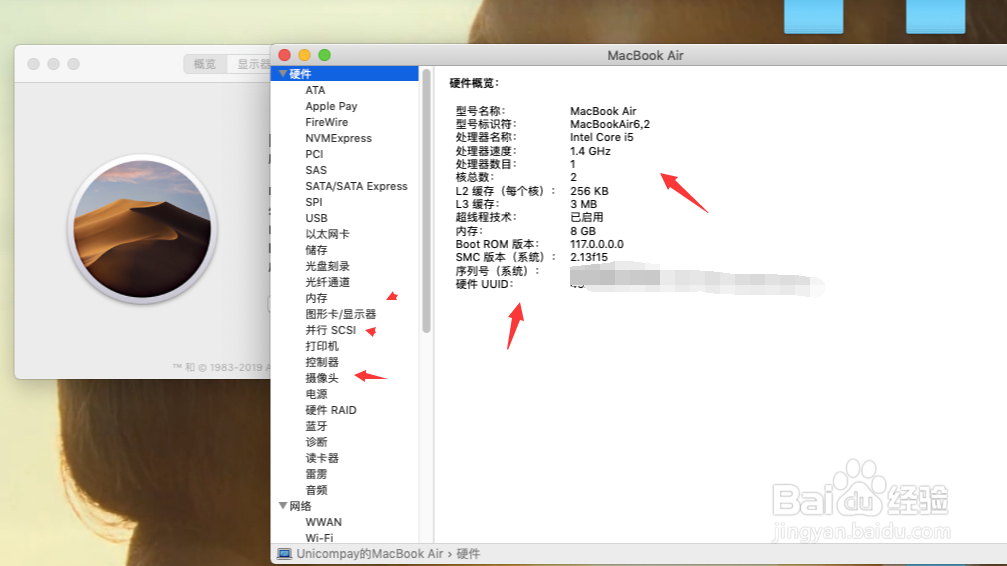
Task: Open the right blue desktop folder
Action: pos(935,16)
